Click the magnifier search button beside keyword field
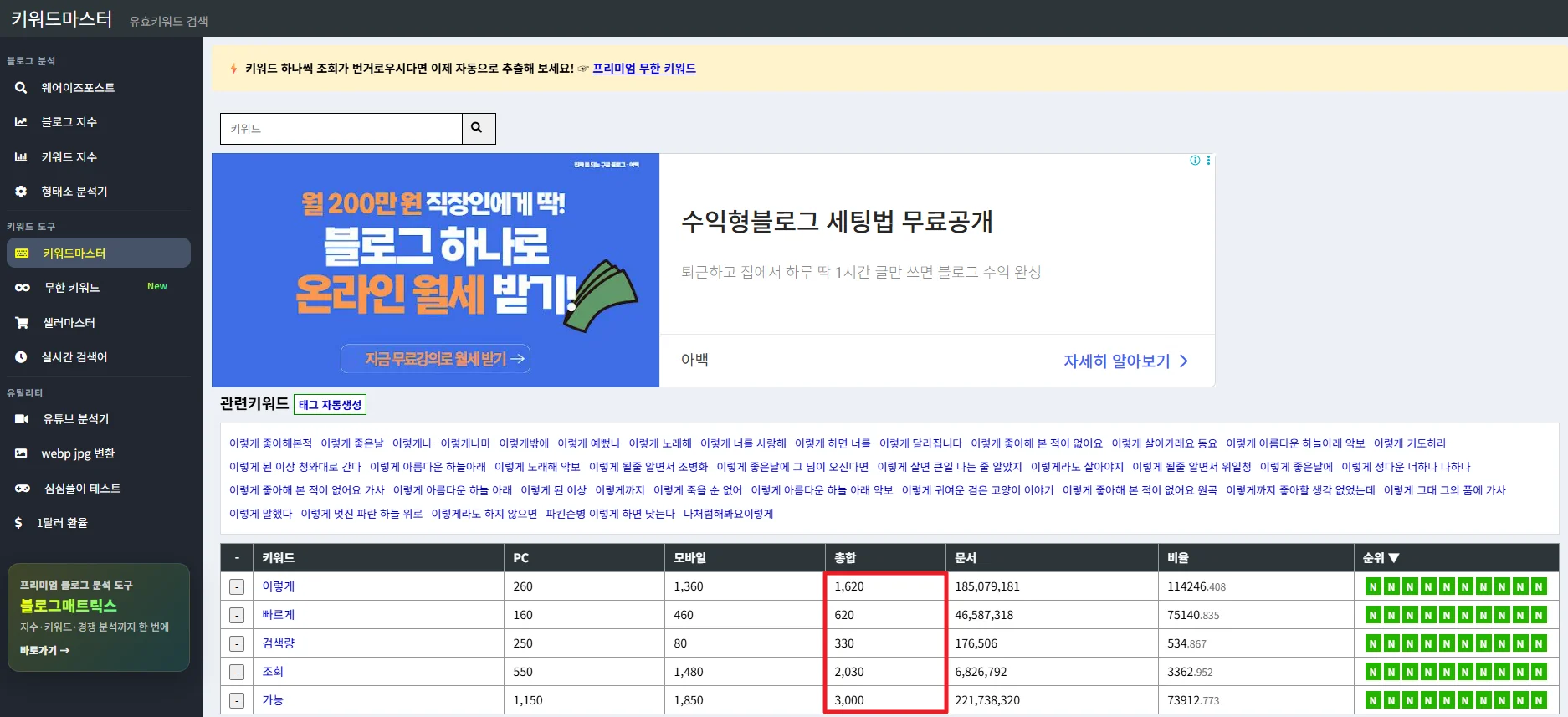This screenshot has width=1568, height=717. pyautogui.click(x=478, y=128)
